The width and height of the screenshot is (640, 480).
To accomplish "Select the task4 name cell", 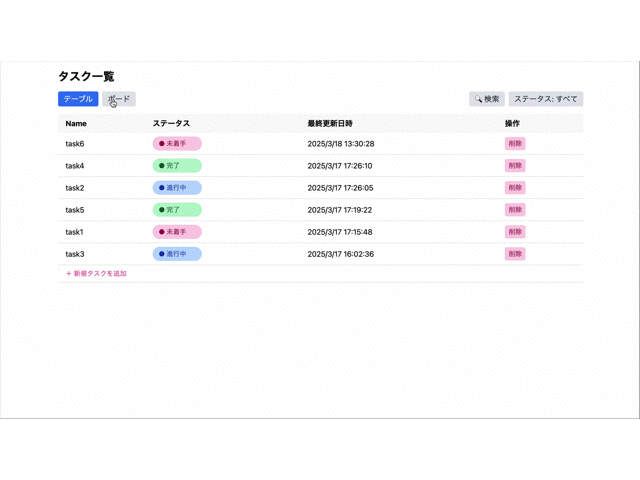I will (75, 166).
